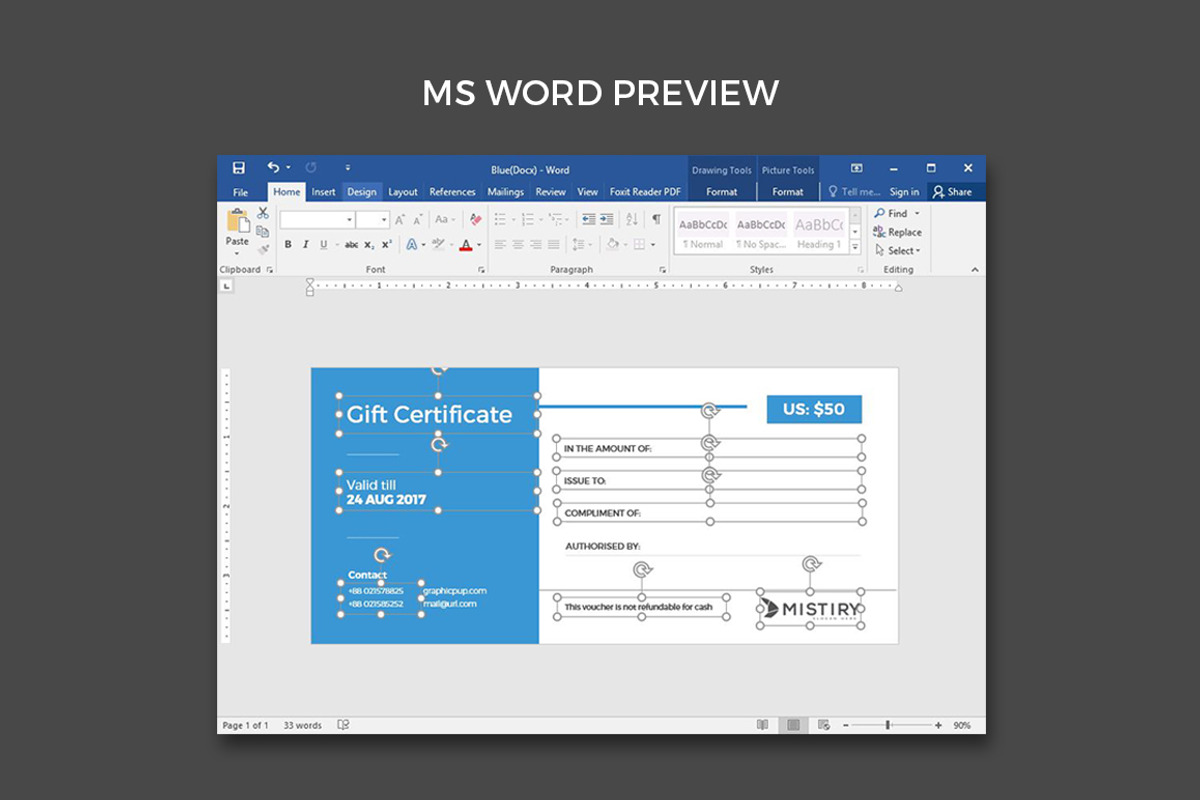The height and width of the screenshot is (800, 1200).
Task: Open the Change Case dropdown
Action: 443,219
